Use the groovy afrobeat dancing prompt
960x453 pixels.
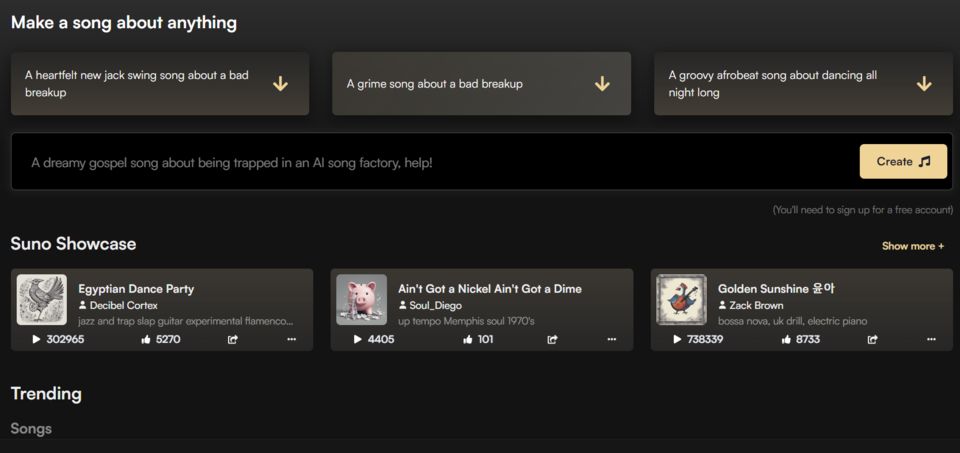pyautogui.click(x=803, y=84)
